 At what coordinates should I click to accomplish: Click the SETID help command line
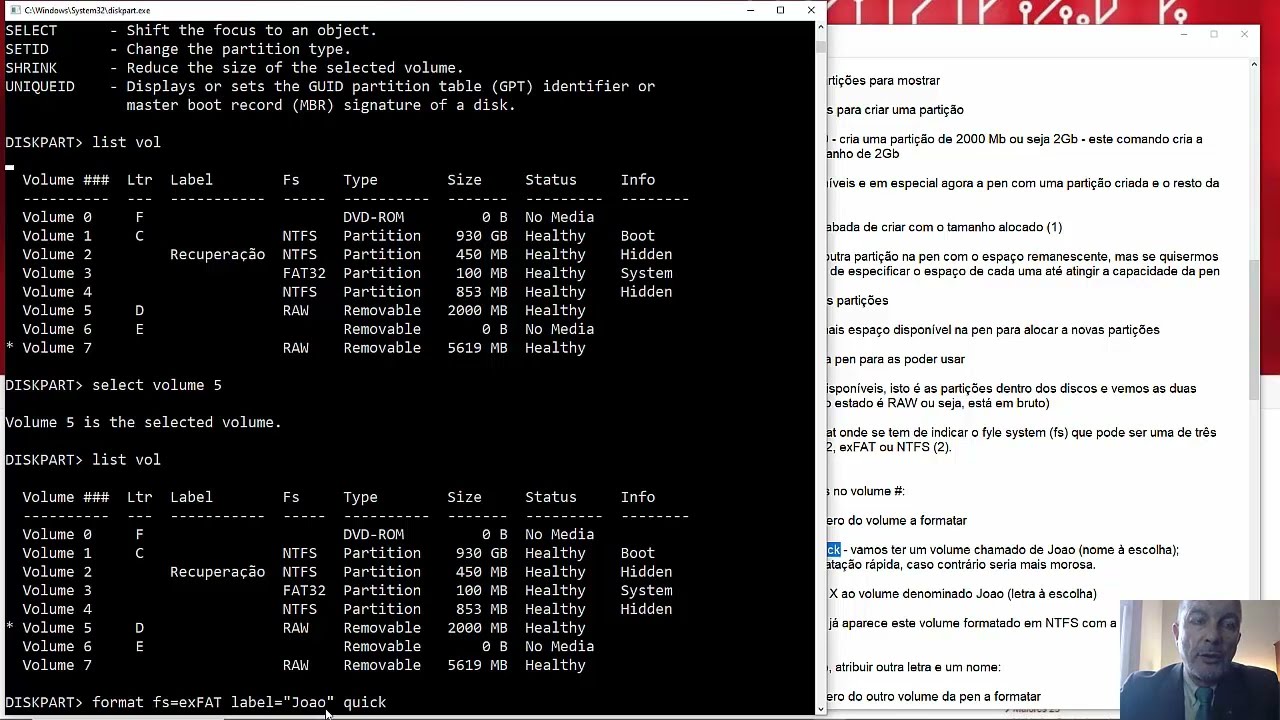tap(178, 49)
